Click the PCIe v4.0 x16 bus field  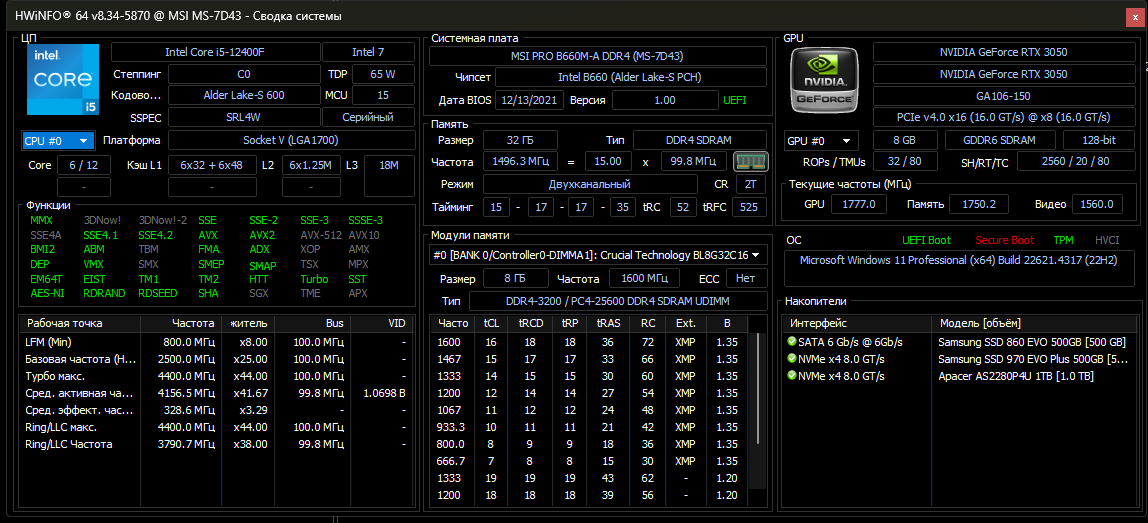coord(1003,117)
